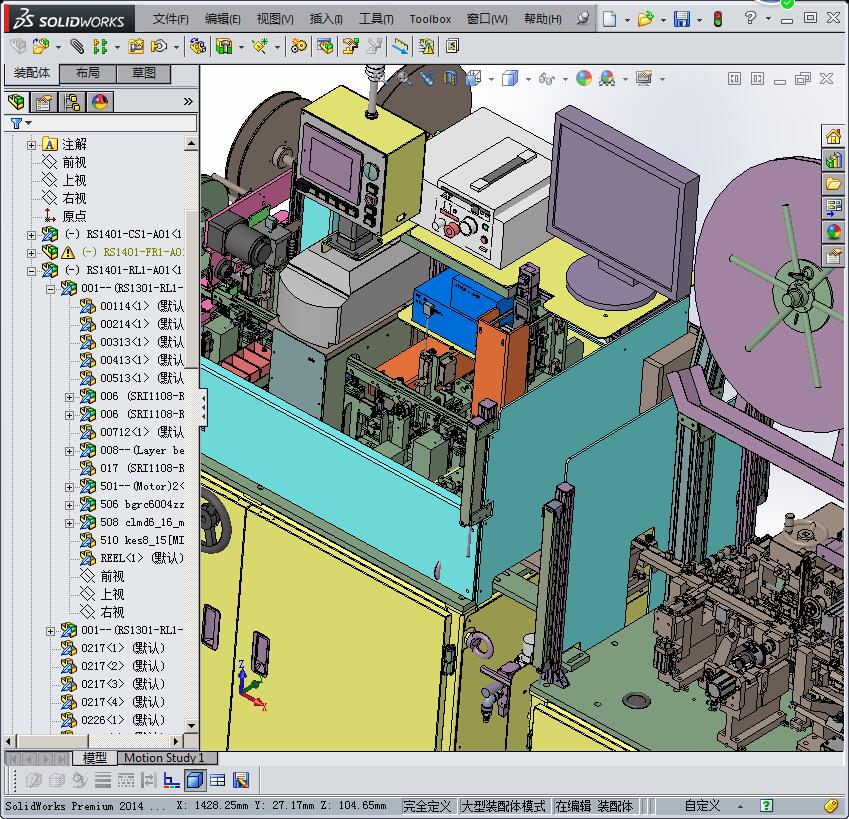Expand the 注解 annotations folder
This screenshot has height=819, width=849.
[x=31, y=145]
